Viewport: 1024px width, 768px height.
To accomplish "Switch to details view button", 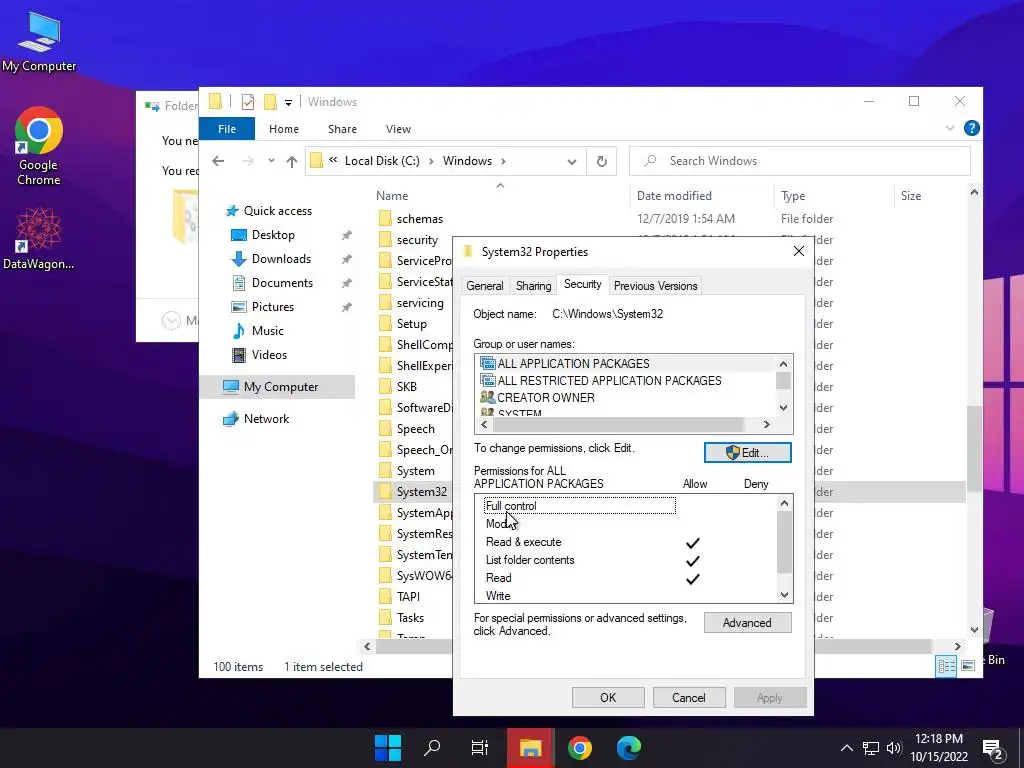I will pos(946,666).
